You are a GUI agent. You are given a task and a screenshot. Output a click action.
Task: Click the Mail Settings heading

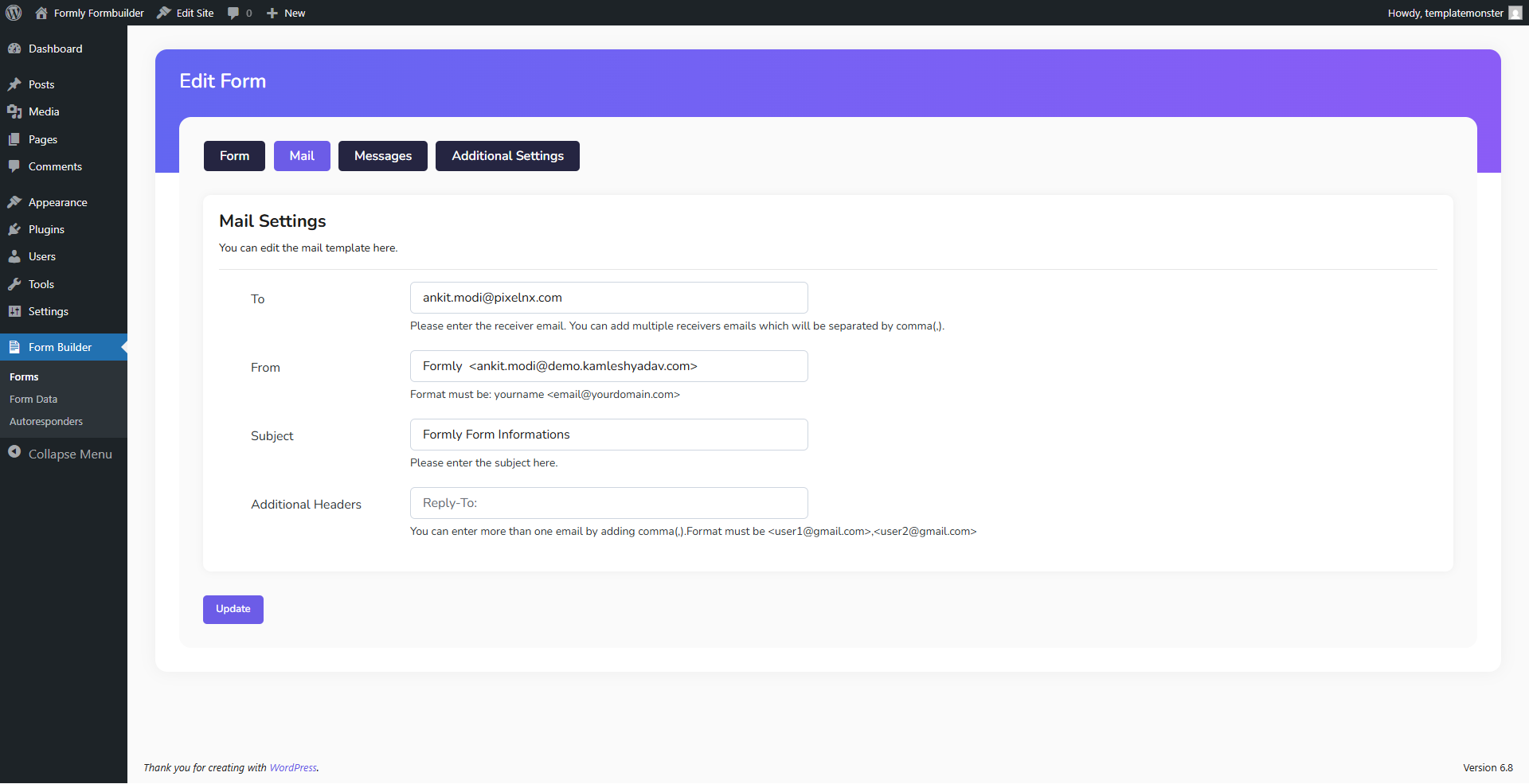pos(272,221)
